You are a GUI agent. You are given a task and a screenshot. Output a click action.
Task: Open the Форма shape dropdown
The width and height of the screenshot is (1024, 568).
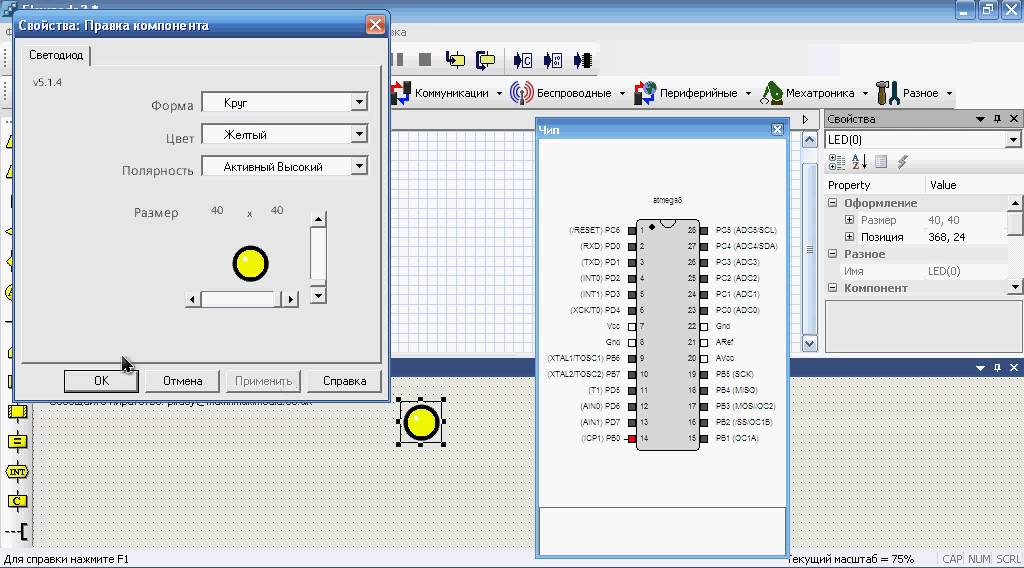tap(359, 102)
